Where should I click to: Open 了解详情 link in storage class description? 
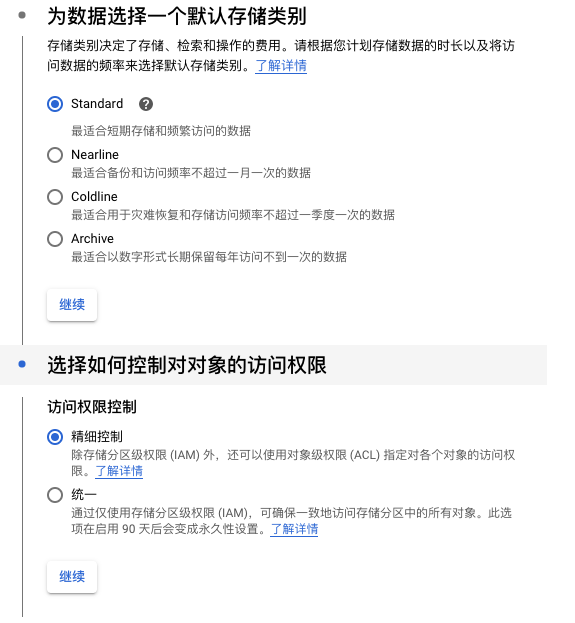tap(281, 66)
